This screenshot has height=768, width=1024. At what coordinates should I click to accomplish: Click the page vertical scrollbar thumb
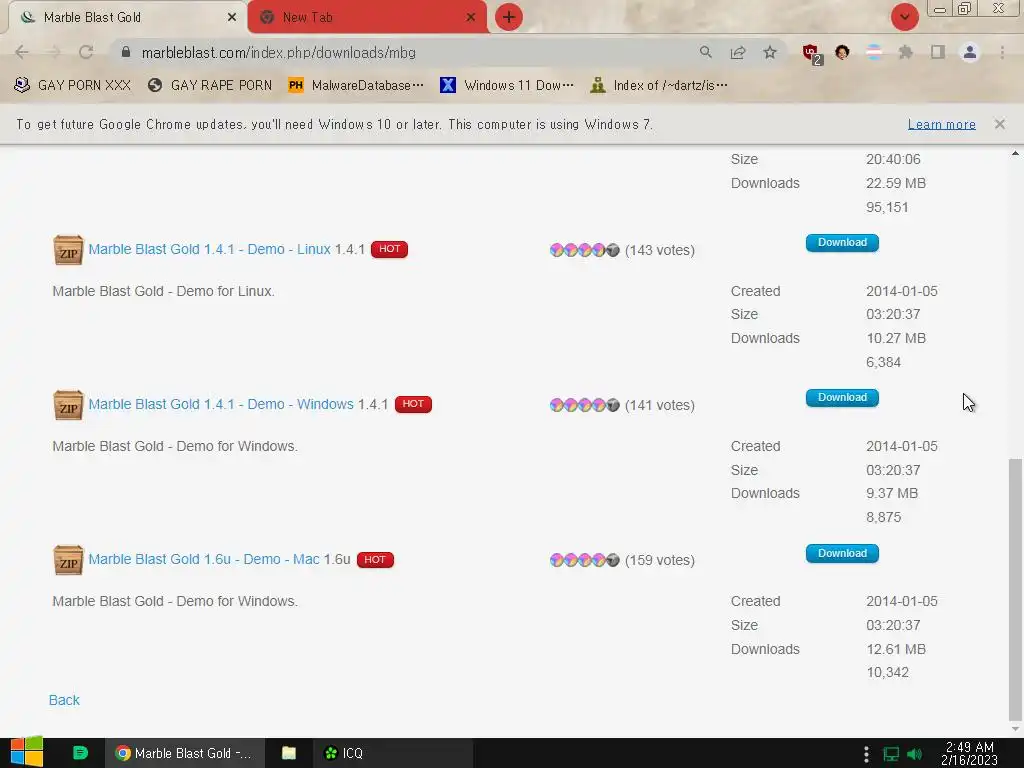point(1015,588)
